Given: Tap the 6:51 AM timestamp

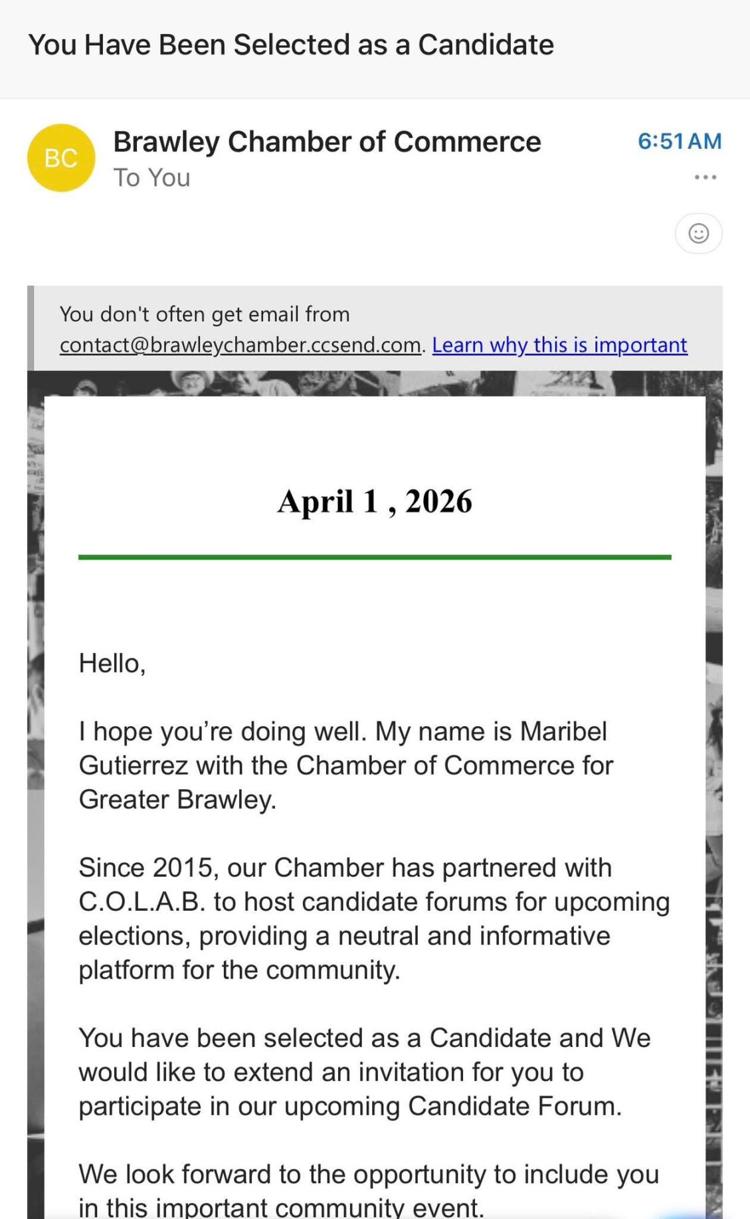Looking at the screenshot, I should coord(679,141).
